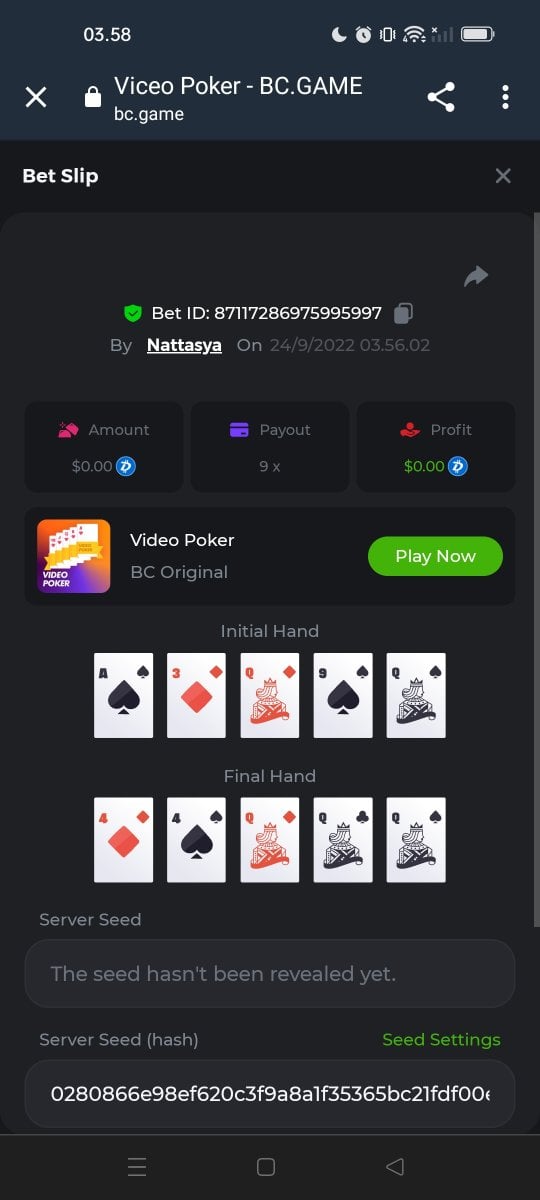Tap the 4 of diamonds final card

pos(124,839)
